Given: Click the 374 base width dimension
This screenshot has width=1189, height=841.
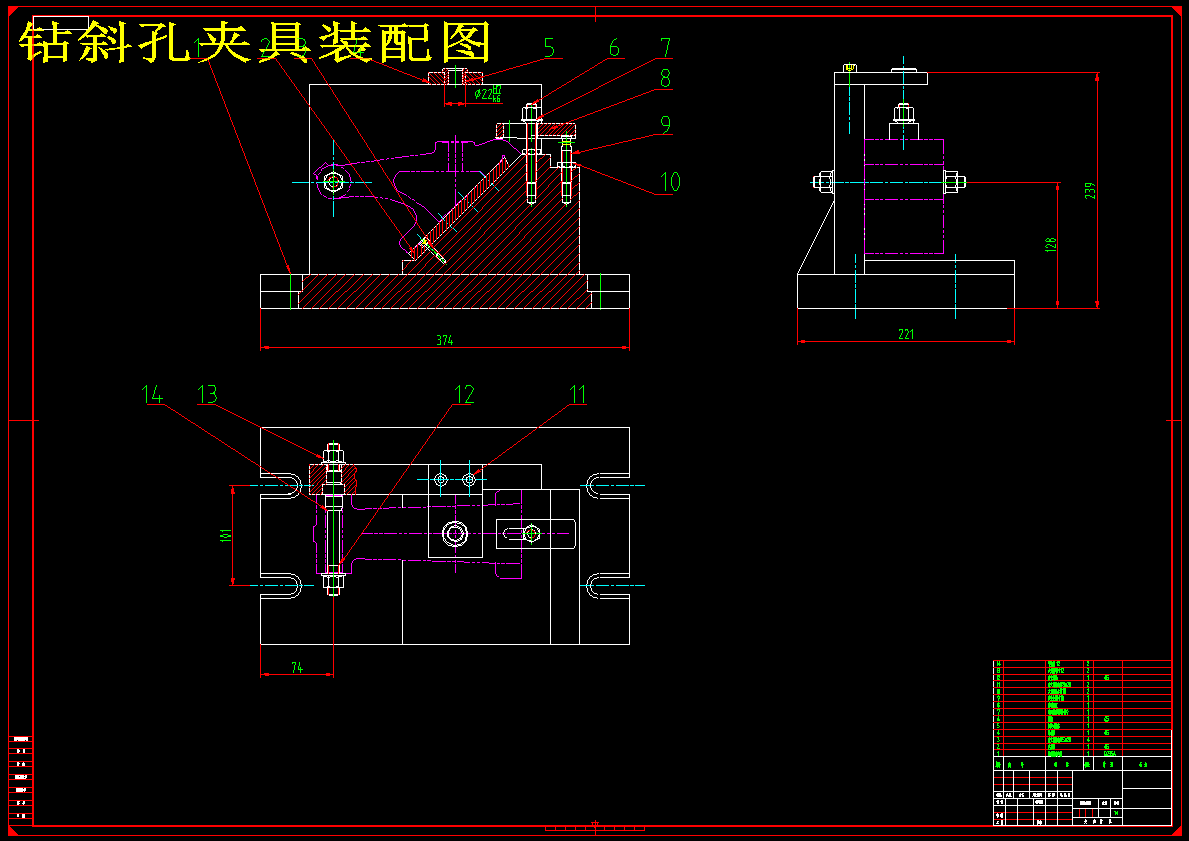Looking at the screenshot, I should coord(444,340).
